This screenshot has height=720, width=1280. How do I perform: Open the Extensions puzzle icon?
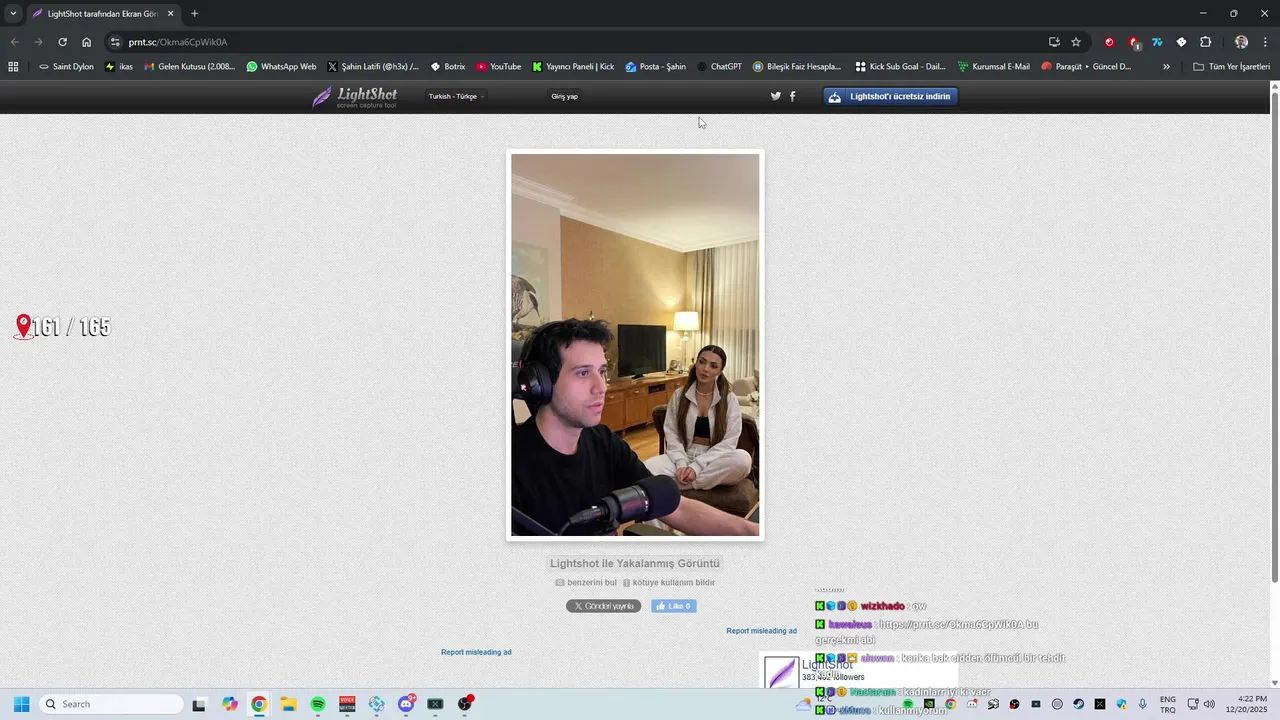point(1205,42)
